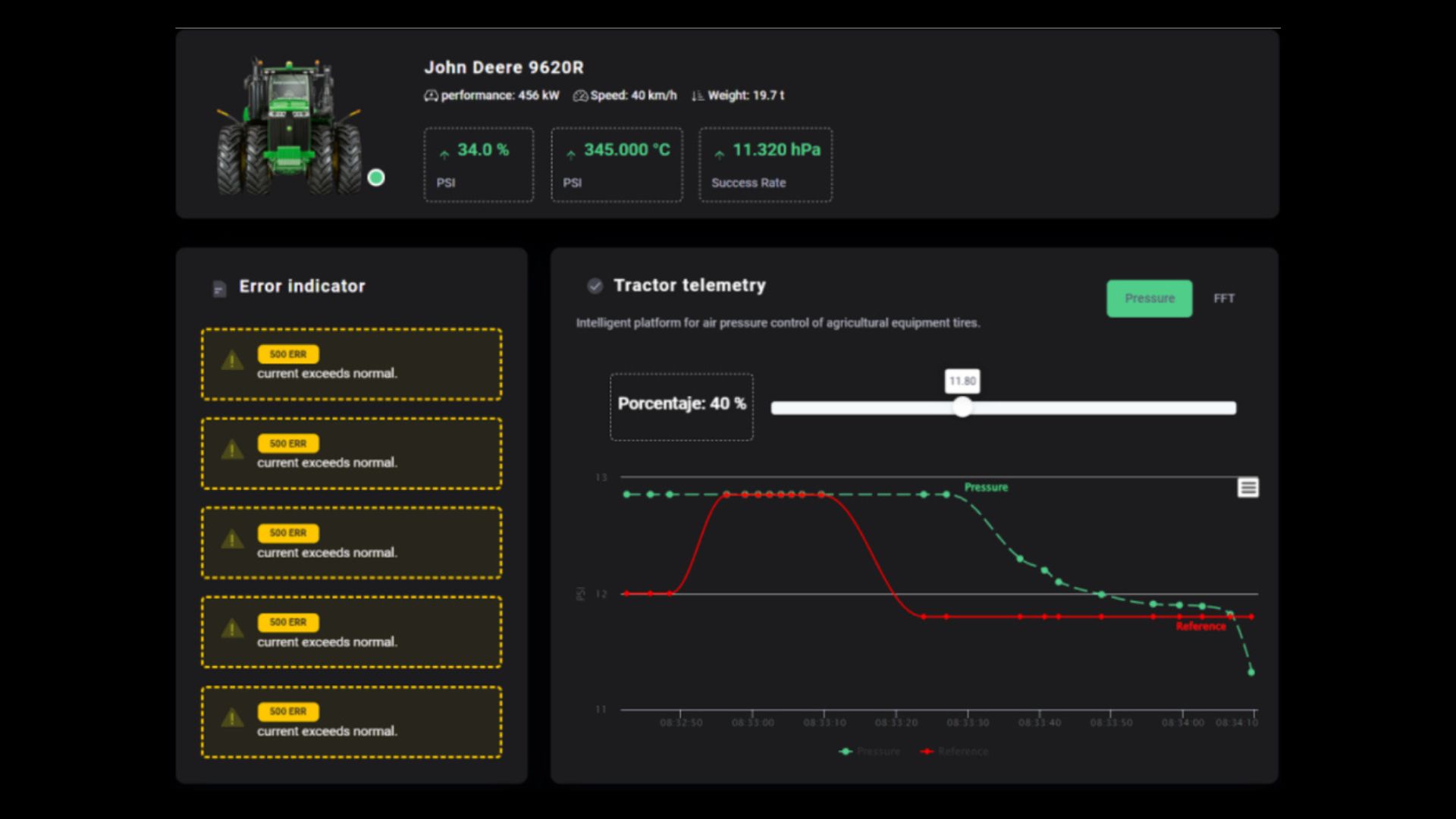Click the fourth 500 ERR badge
Image resolution: width=1456 pixels, height=819 pixels.
point(288,623)
